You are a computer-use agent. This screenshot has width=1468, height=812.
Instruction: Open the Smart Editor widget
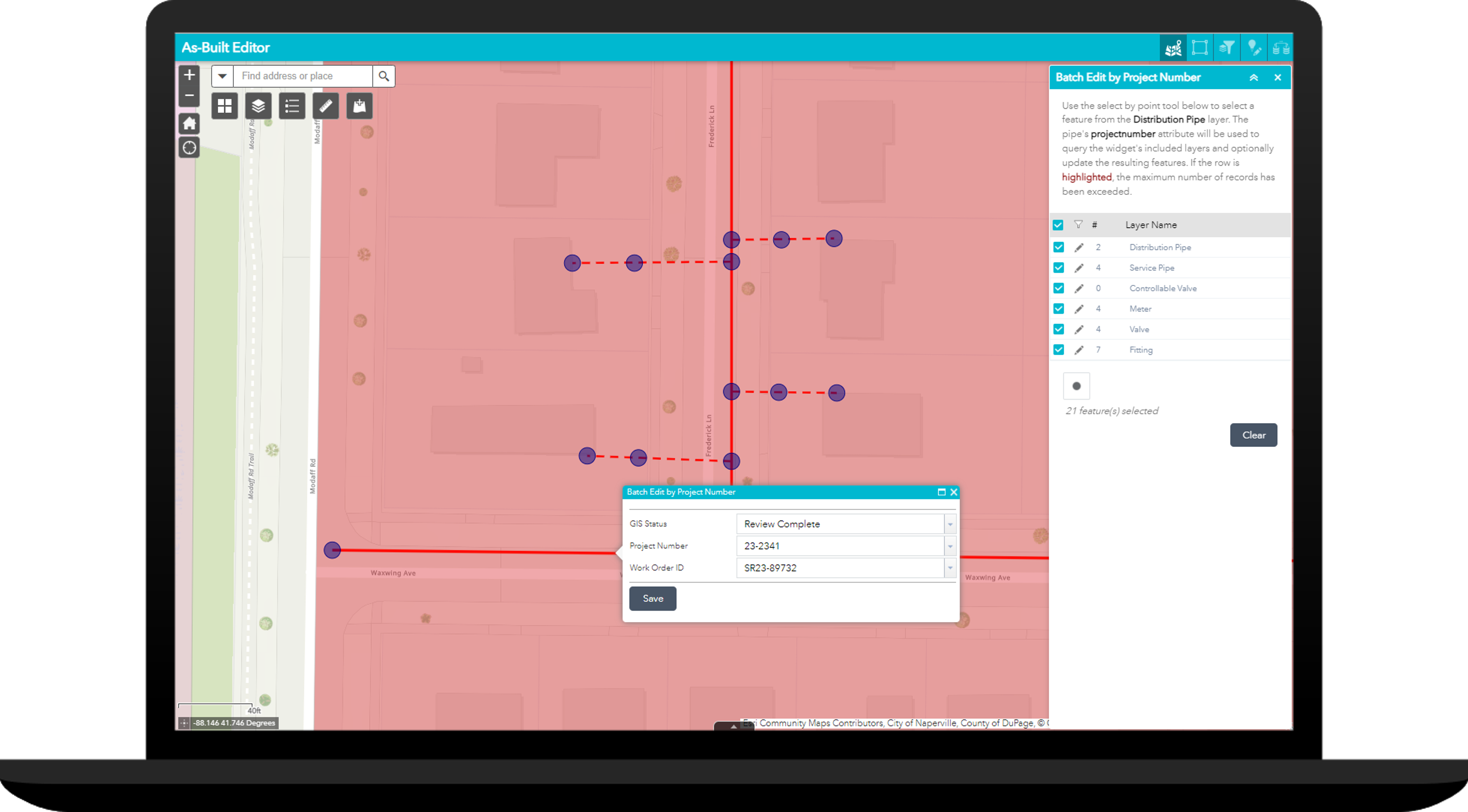1254,48
